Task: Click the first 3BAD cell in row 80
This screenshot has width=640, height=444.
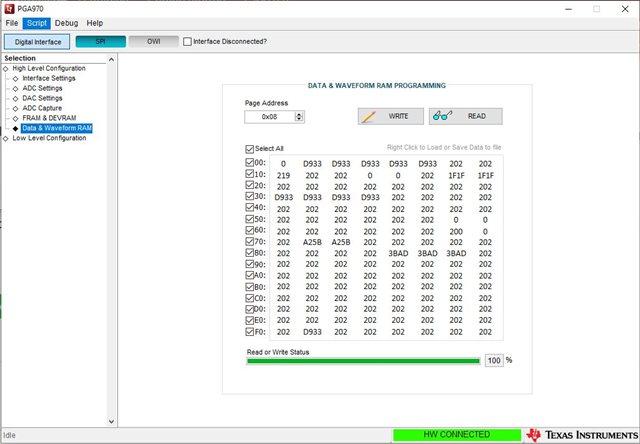Action: click(x=398, y=253)
